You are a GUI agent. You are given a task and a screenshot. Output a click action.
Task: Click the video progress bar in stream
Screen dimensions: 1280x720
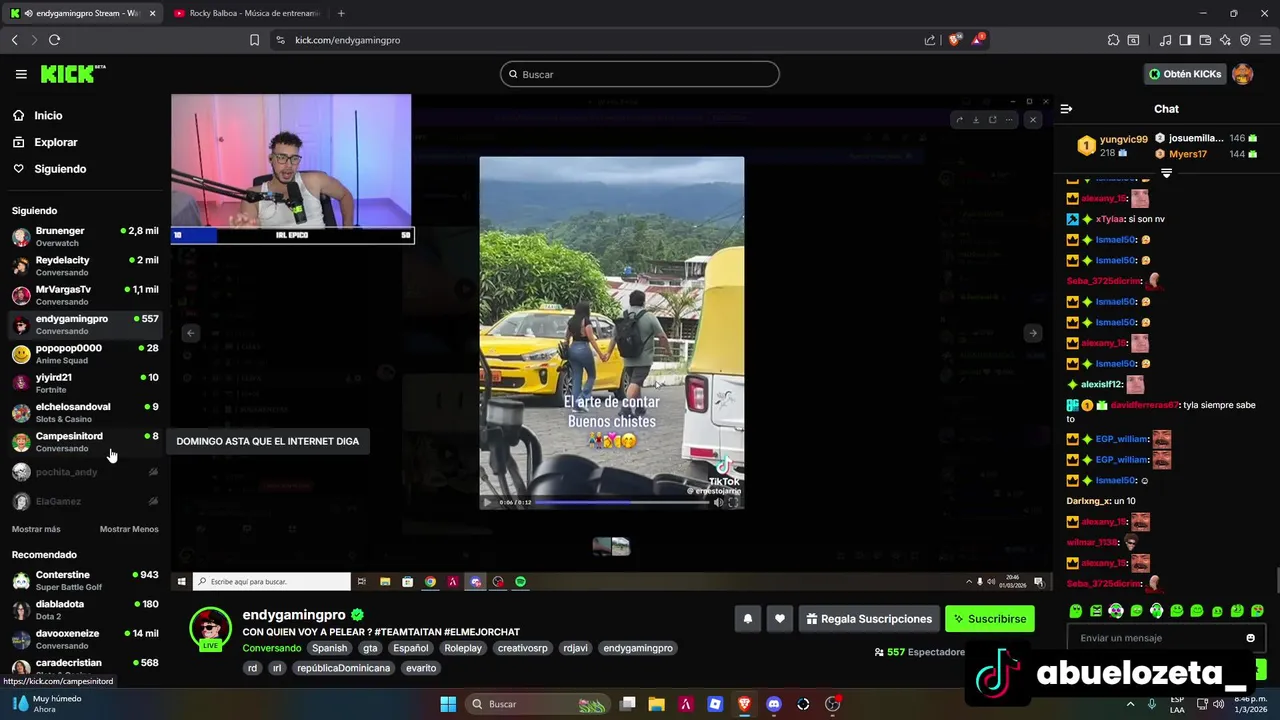tap(622, 502)
